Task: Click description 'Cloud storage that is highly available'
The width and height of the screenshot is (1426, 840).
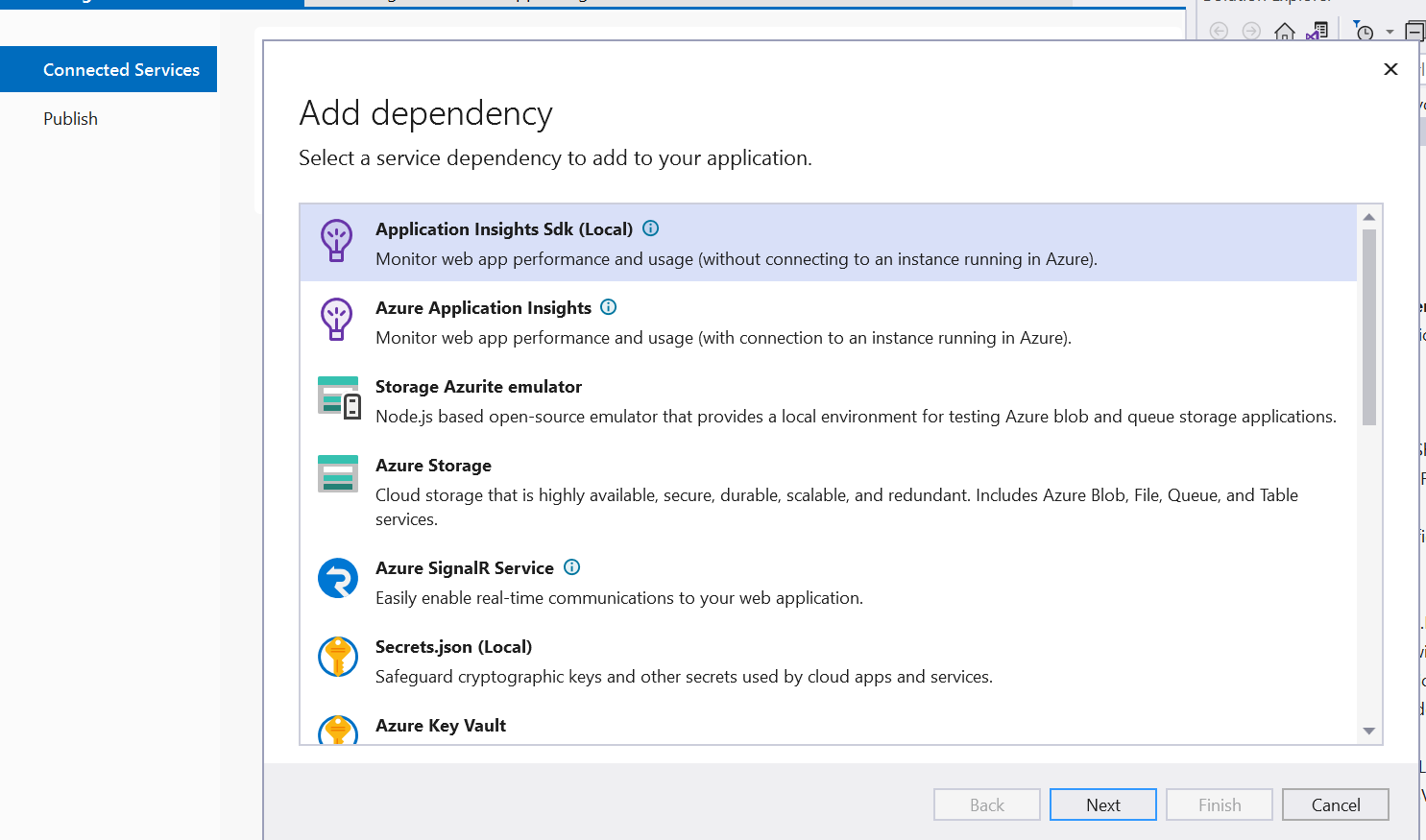Action: click(x=836, y=507)
